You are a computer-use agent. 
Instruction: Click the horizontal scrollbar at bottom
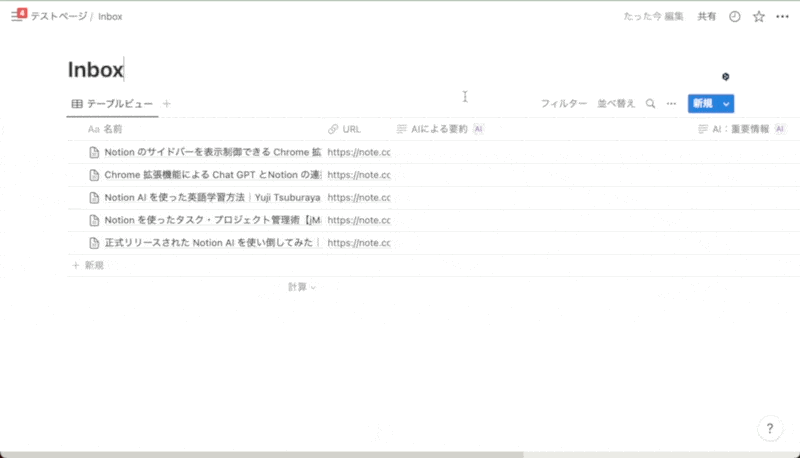tap(262, 454)
